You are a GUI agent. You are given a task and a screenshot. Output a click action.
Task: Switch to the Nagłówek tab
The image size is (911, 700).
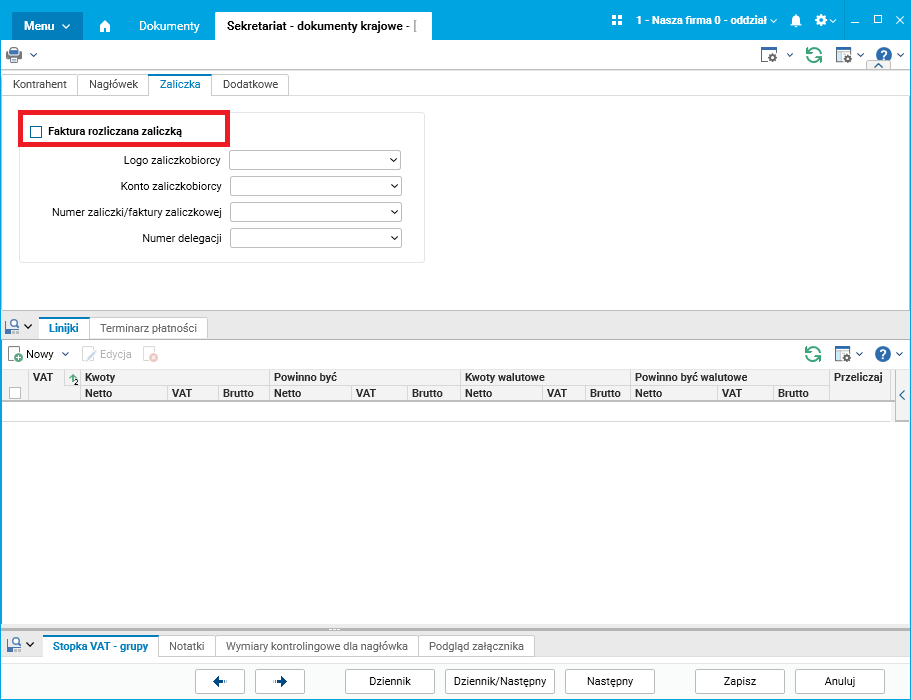point(113,84)
